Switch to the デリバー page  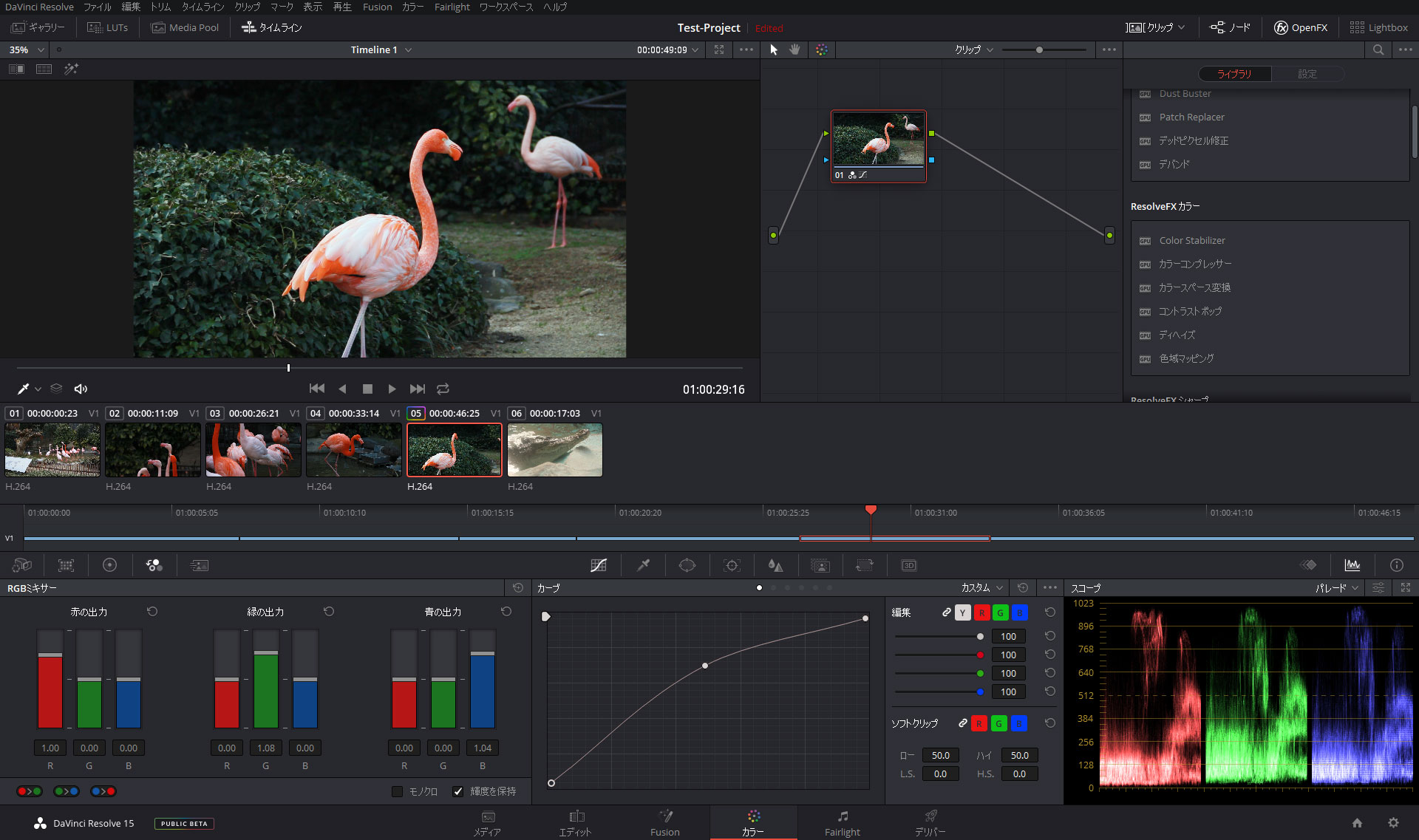930,823
